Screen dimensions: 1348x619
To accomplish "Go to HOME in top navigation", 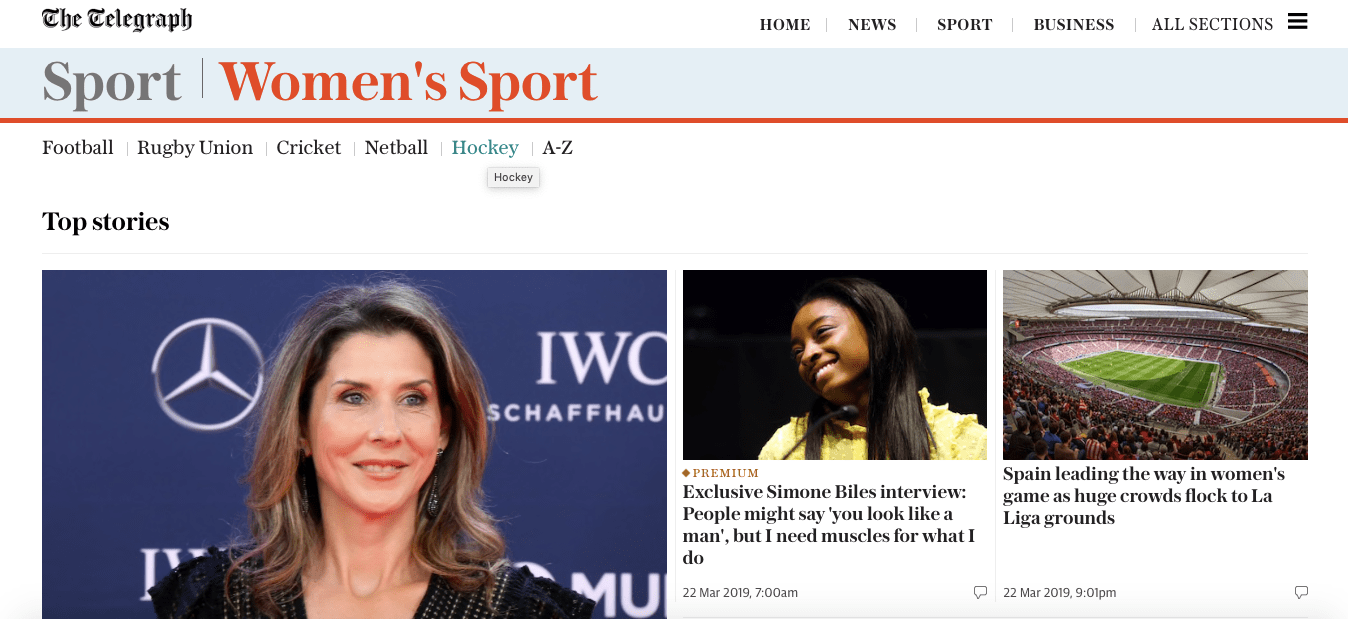I will (785, 24).
